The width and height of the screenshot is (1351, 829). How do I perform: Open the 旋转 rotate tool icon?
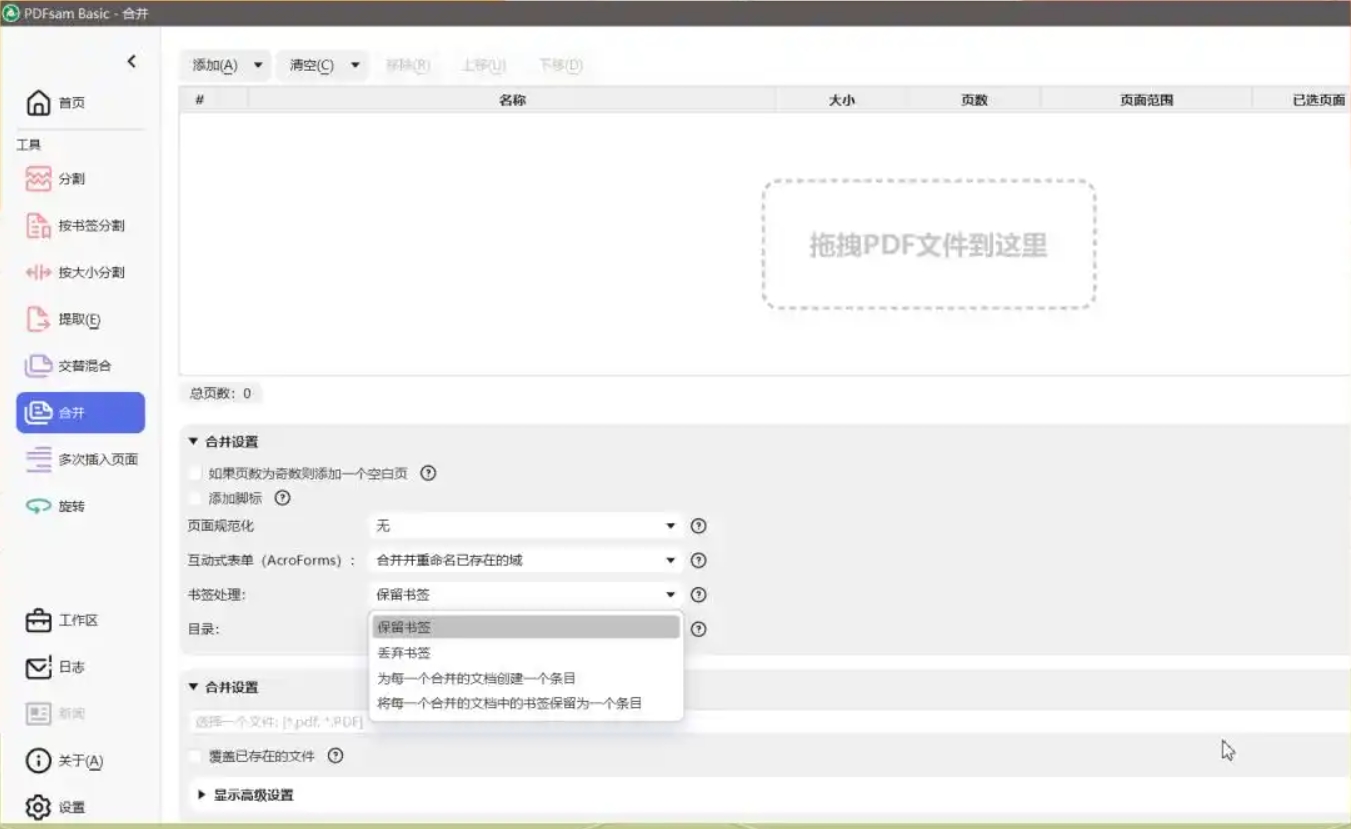coord(38,506)
